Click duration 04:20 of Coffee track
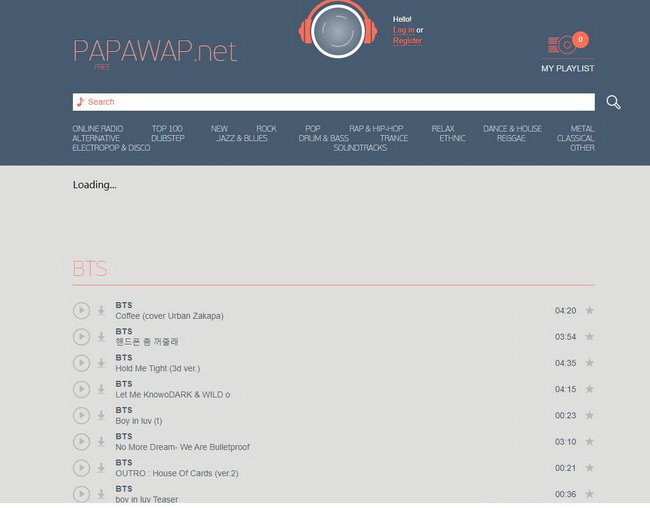The image size is (650, 508). (565, 311)
